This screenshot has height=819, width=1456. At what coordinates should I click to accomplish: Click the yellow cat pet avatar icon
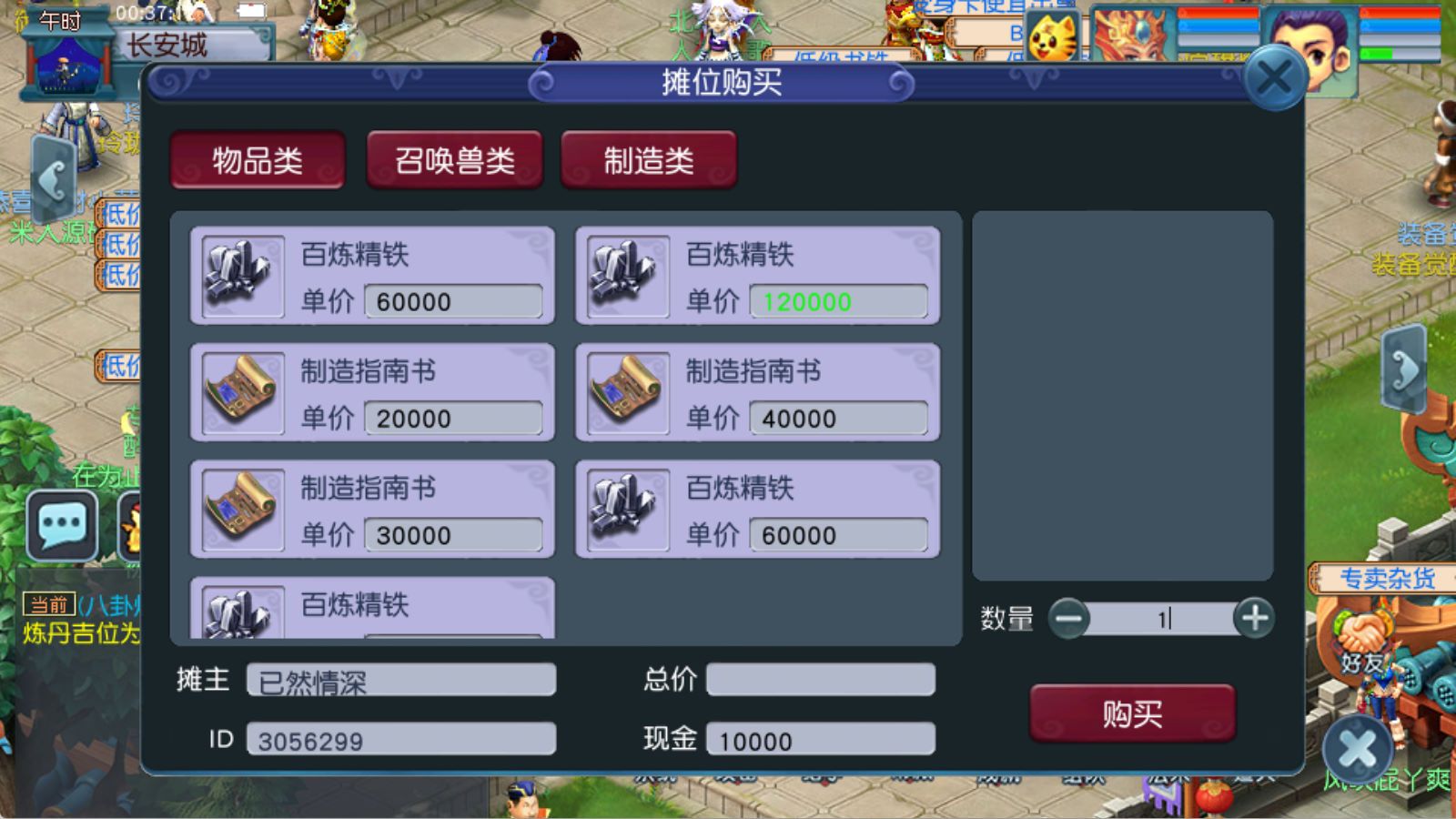click(x=1053, y=35)
